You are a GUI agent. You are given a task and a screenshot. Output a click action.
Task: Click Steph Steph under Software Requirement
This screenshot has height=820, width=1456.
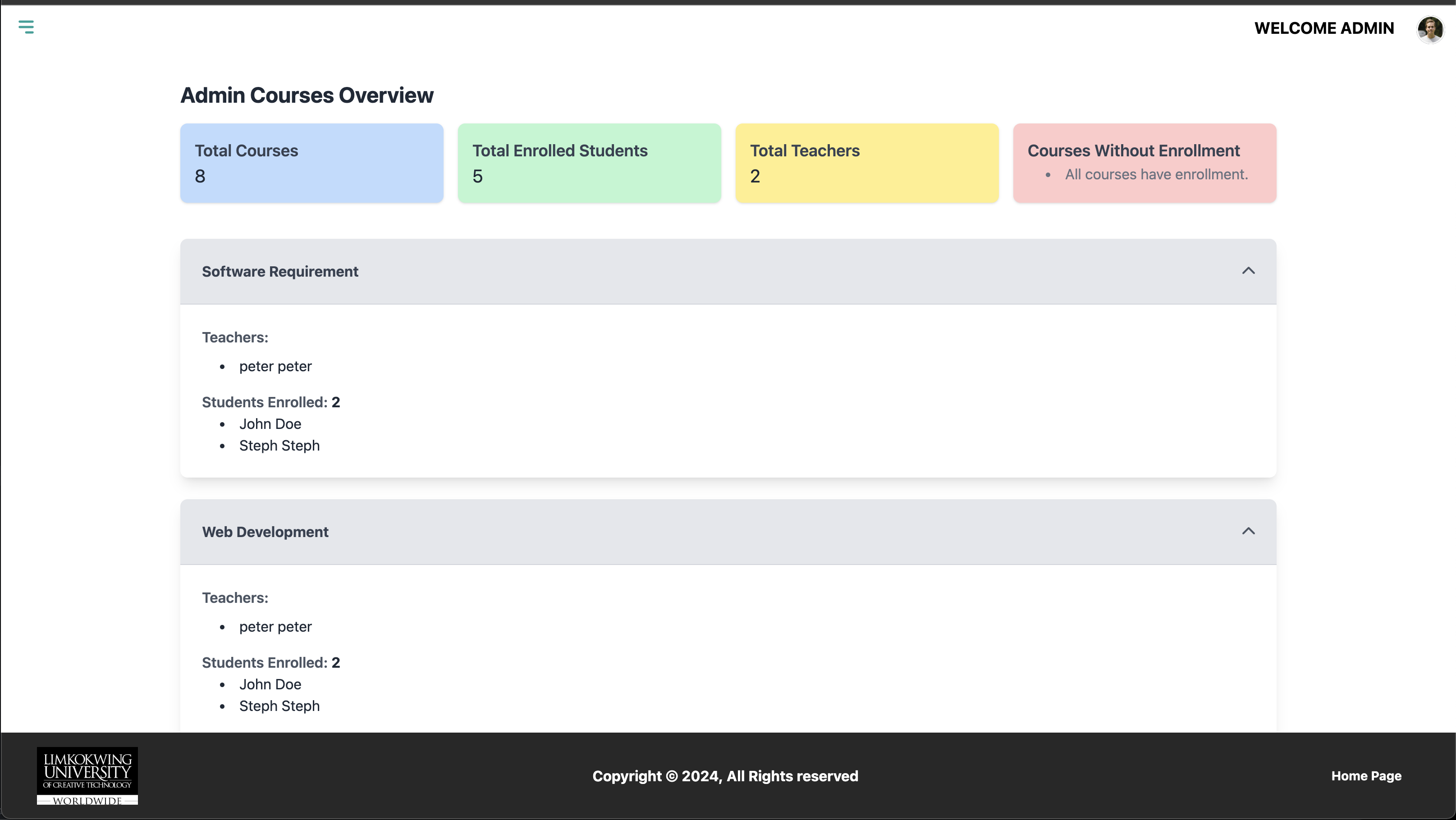click(x=279, y=446)
